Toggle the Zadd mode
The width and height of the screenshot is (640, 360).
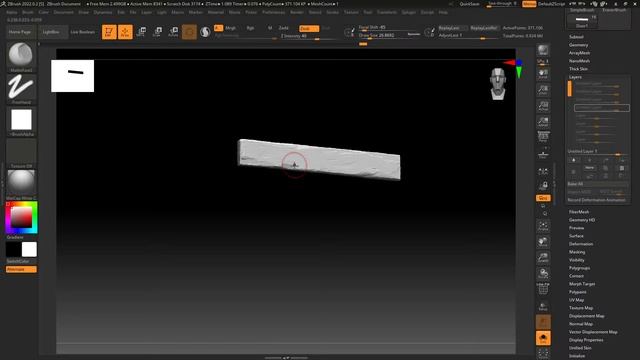point(283,28)
